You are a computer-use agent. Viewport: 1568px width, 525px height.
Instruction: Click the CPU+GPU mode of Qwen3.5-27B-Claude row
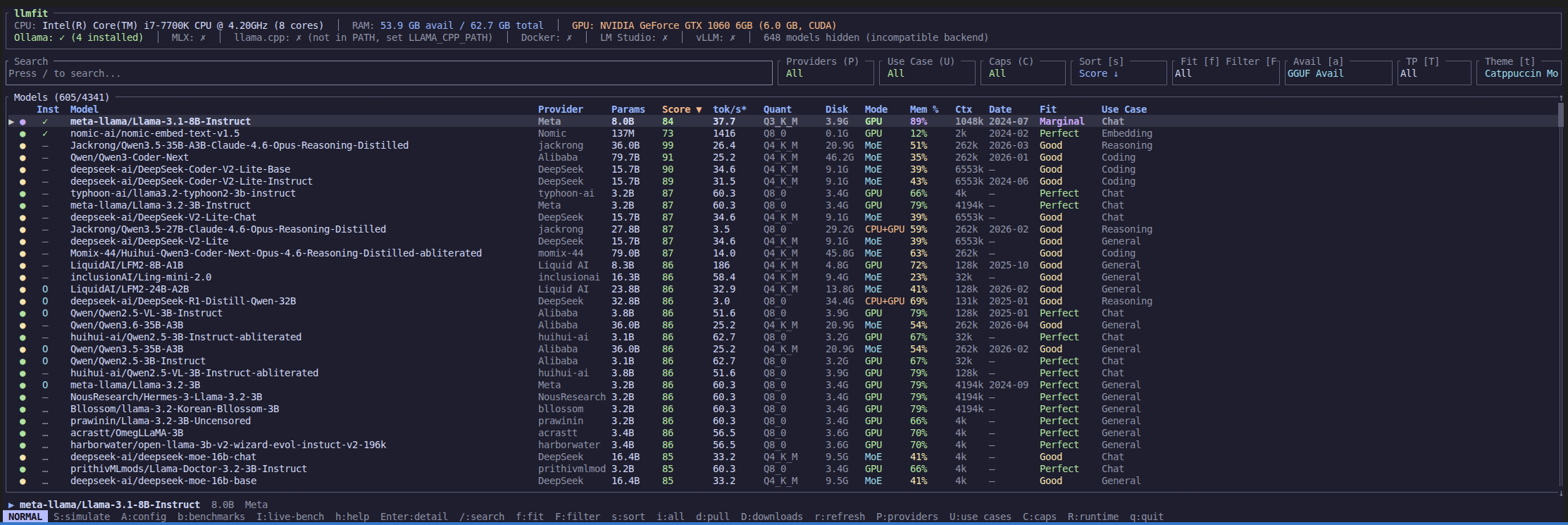click(885, 229)
